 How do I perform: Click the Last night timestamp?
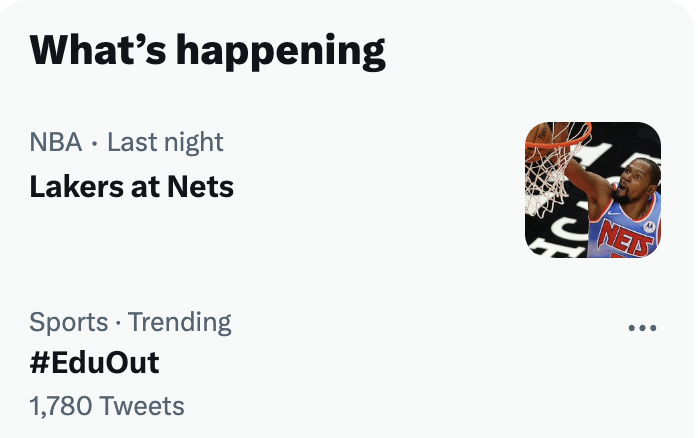(165, 142)
